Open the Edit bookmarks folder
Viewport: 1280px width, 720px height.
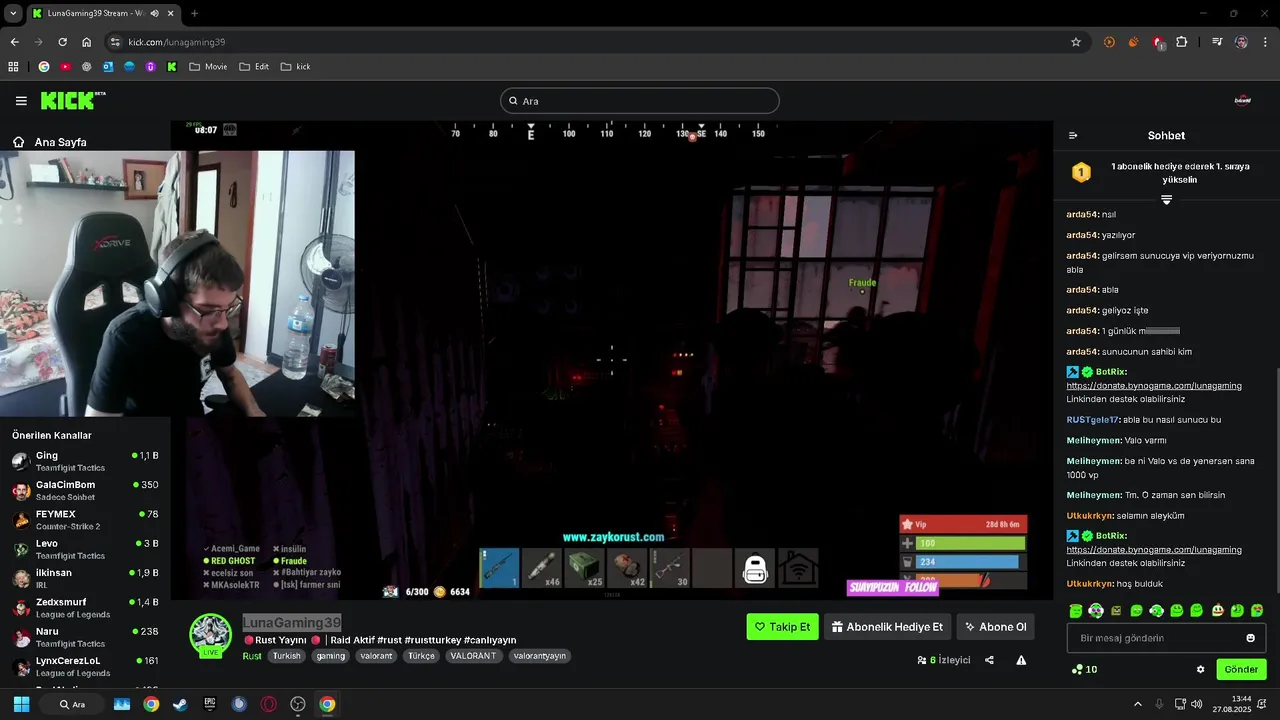[254, 67]
